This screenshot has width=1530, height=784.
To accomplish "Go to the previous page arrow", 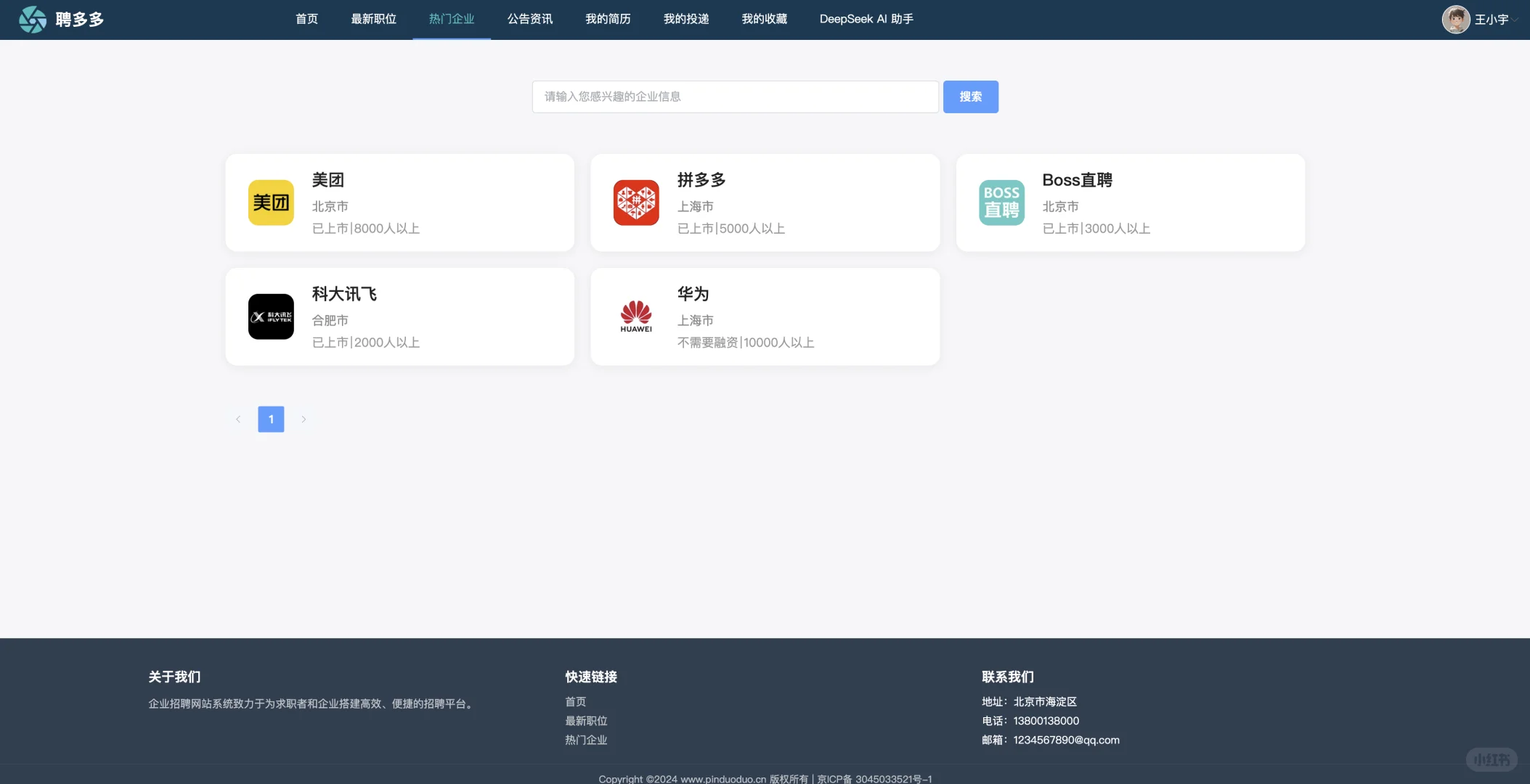I will 238,419.
